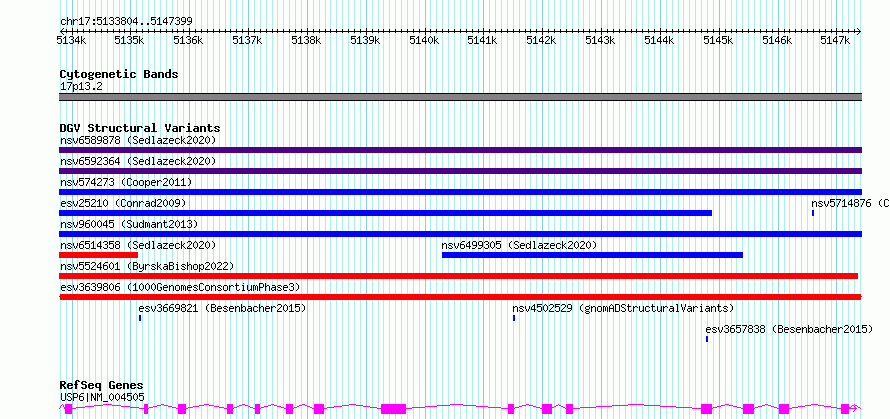
Task: Select the purple nsv6589878 variant bar
Action: tap(460, 150)
